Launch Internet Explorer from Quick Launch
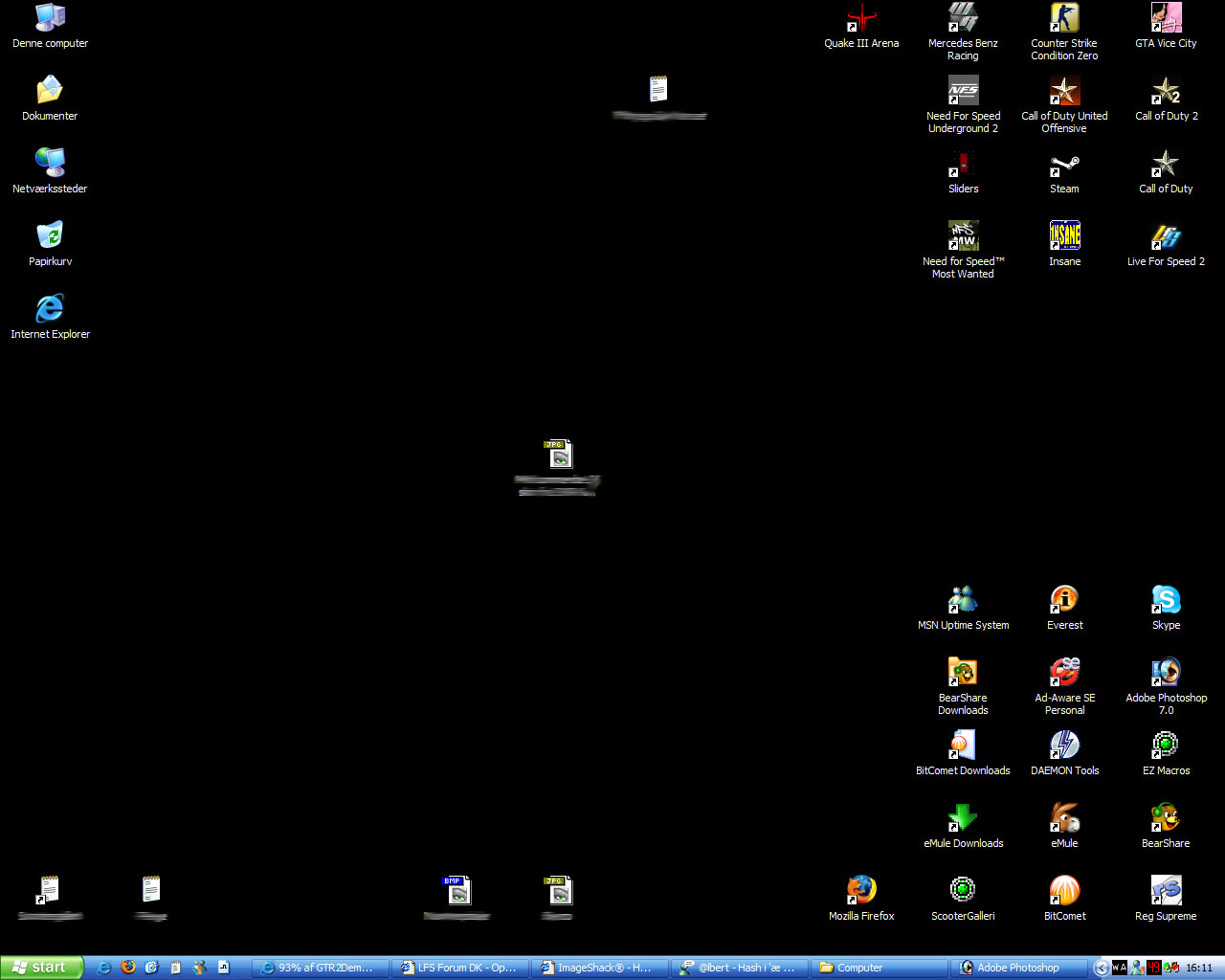The height and width of the screenshot is (980, 1225). pyautogui.click(x=104, y=968)
